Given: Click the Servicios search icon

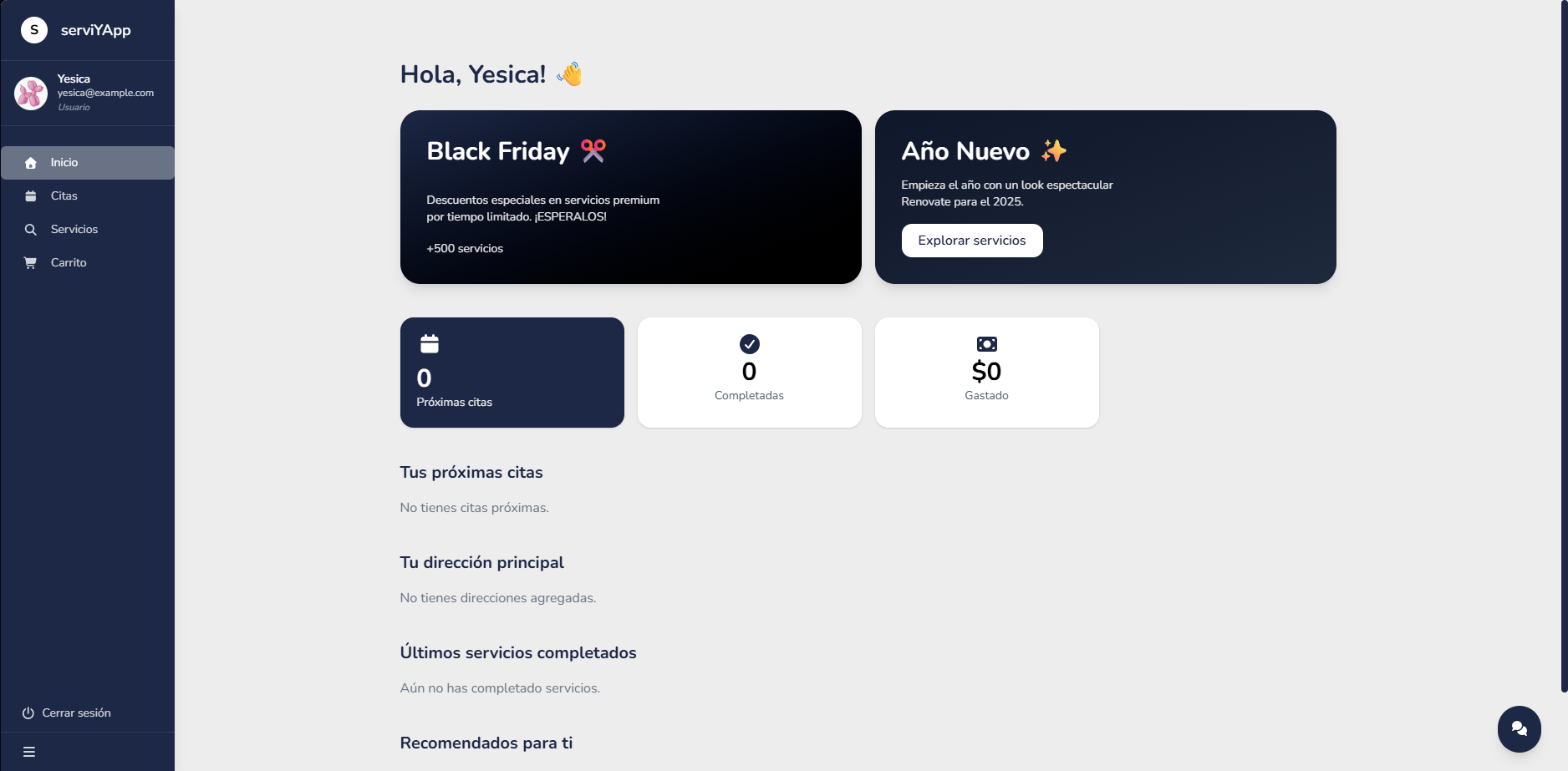Looking at the screenshot, I should [x=31, y=230].
